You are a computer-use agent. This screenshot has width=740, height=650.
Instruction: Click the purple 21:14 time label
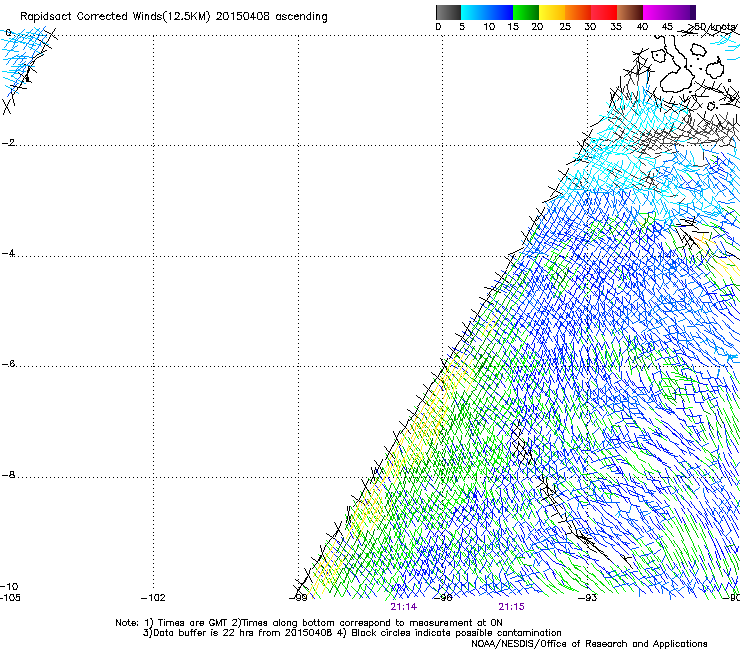pos(404,607)
